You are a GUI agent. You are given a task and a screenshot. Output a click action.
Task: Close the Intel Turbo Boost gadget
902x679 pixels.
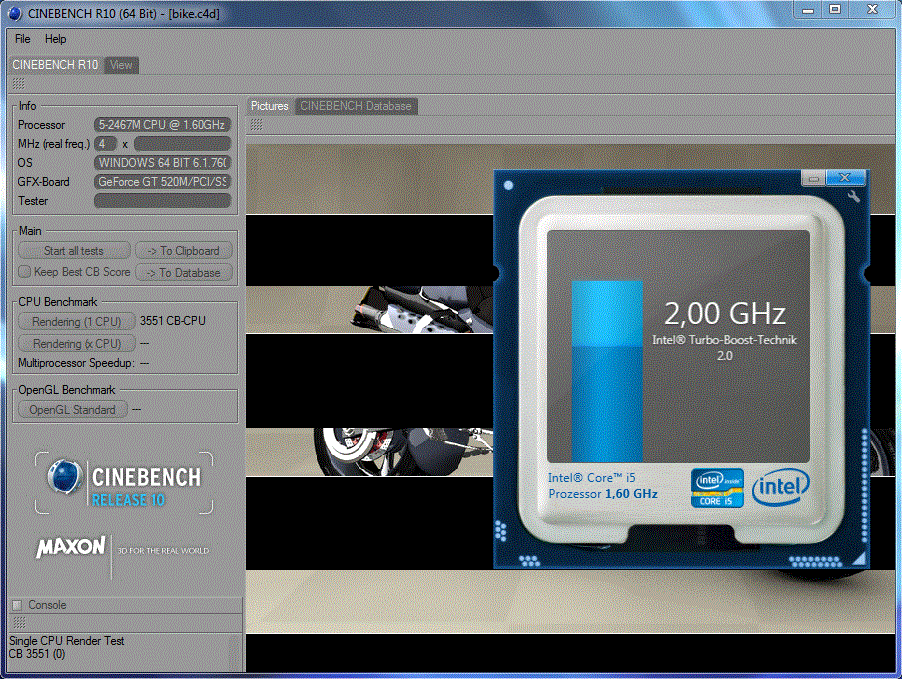(845, 178)
